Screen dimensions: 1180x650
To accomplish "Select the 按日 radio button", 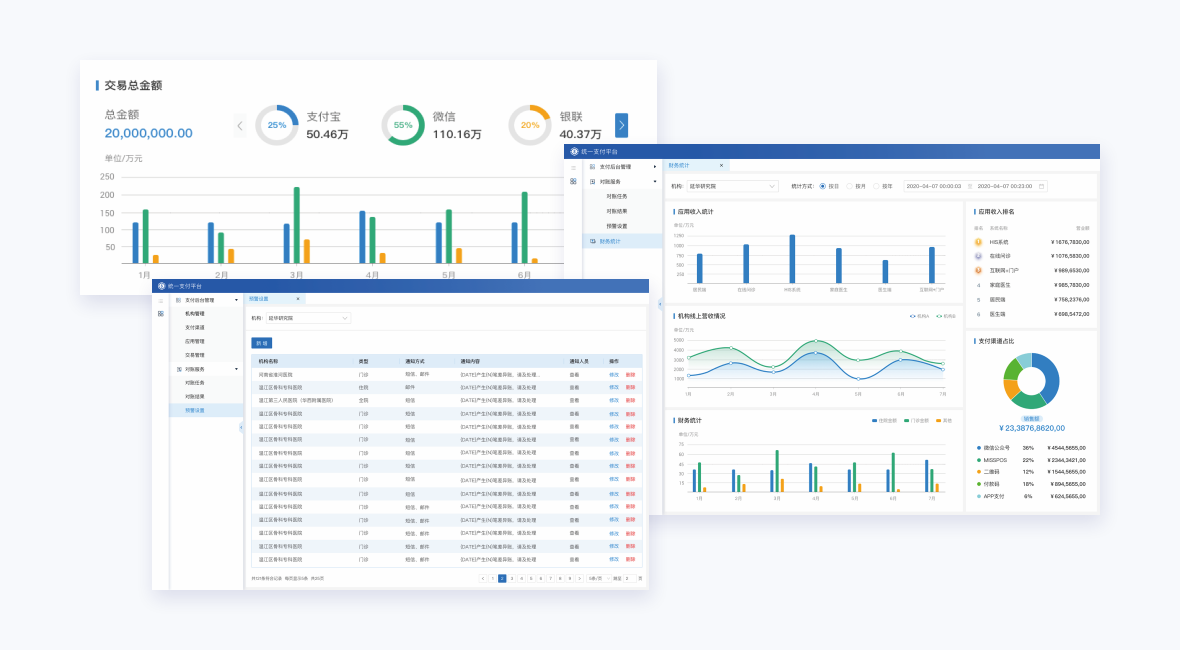I will pos(823,186).
